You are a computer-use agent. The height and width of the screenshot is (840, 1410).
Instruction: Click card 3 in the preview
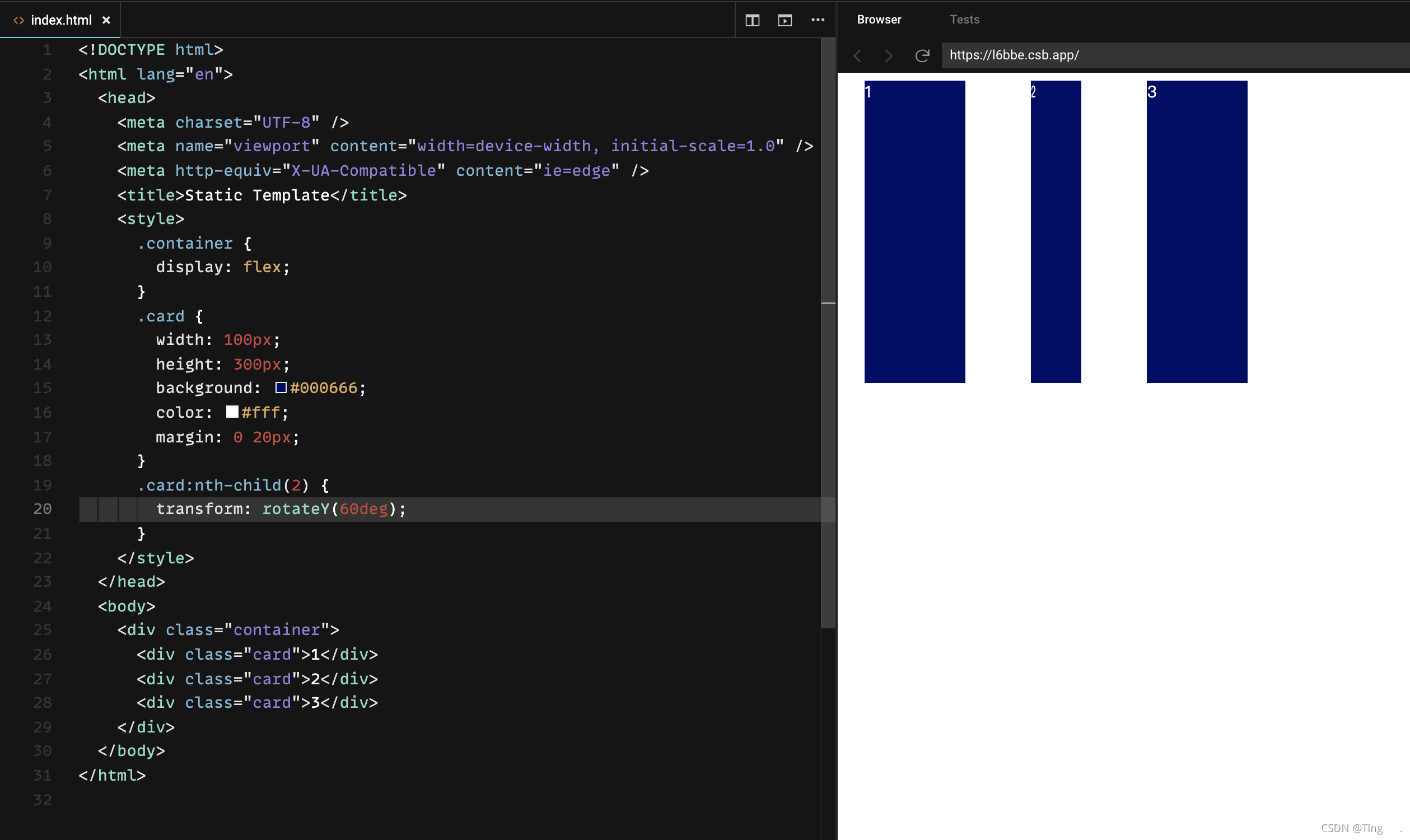tap(1197, 232)
